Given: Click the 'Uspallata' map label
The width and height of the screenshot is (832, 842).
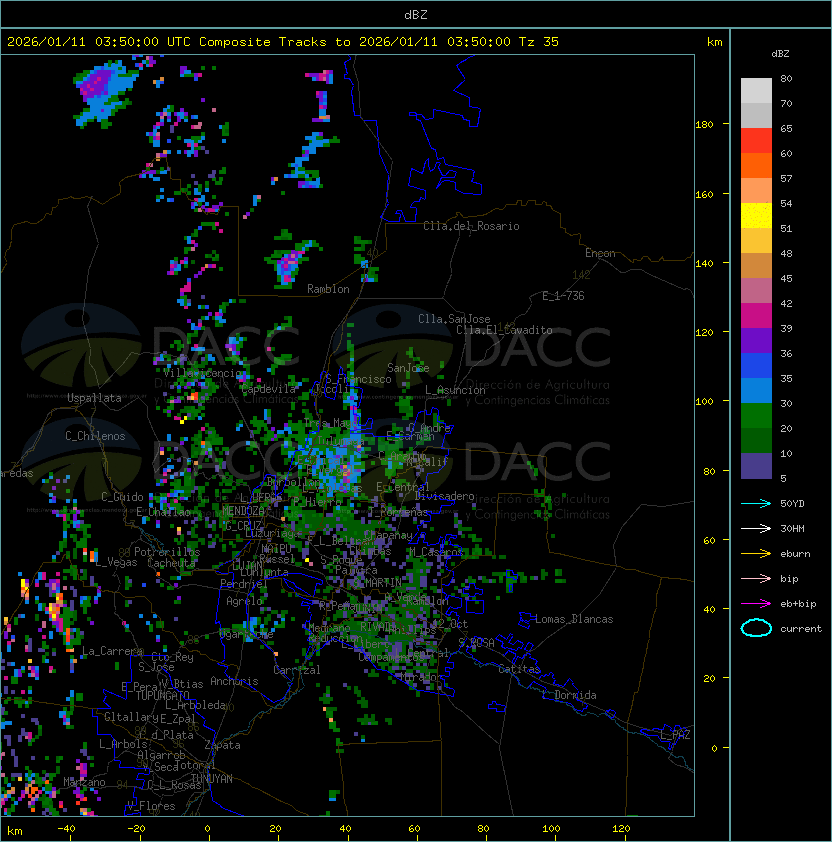Looking at the screenshot, I should point(94,398).
